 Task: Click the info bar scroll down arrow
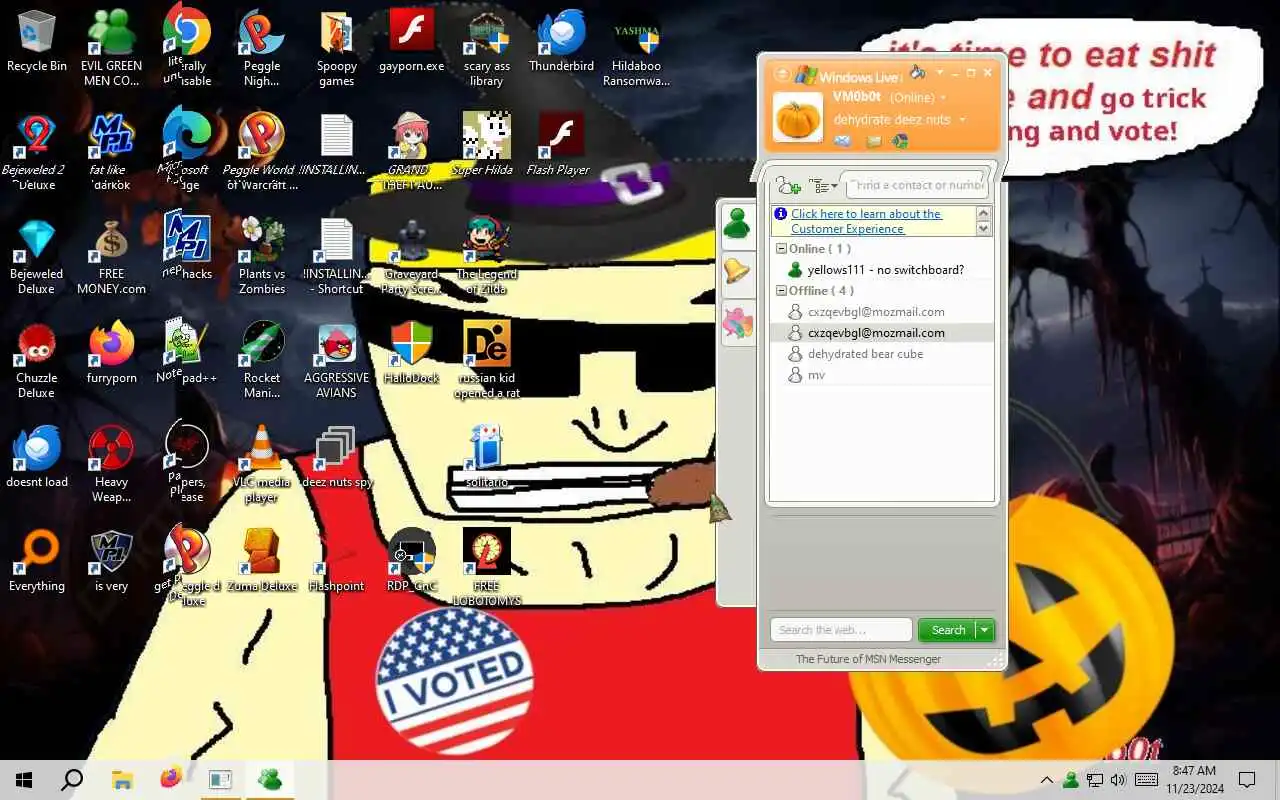click(x=984, y=229)
